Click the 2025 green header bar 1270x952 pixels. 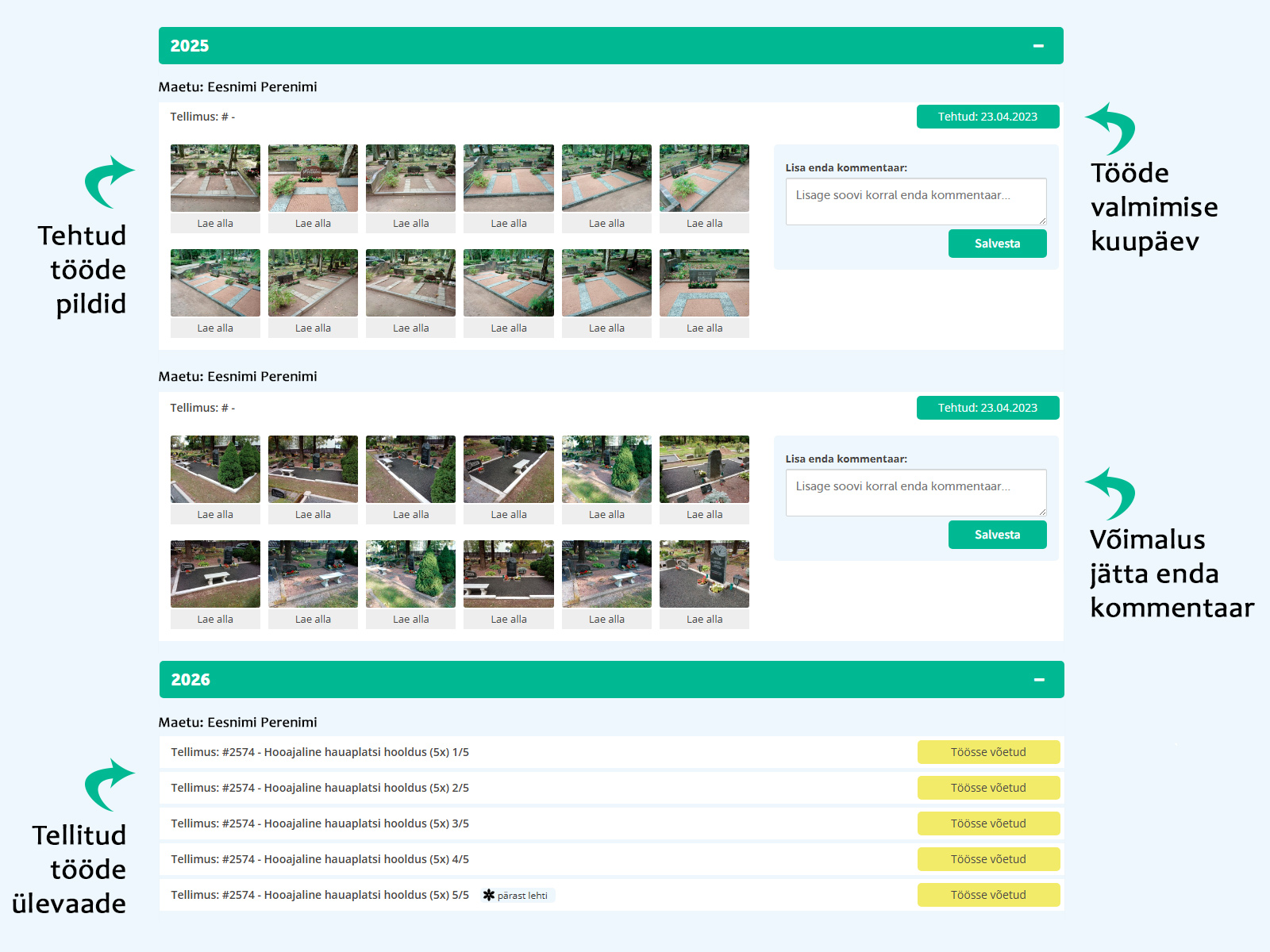click(x=556, y=46)
